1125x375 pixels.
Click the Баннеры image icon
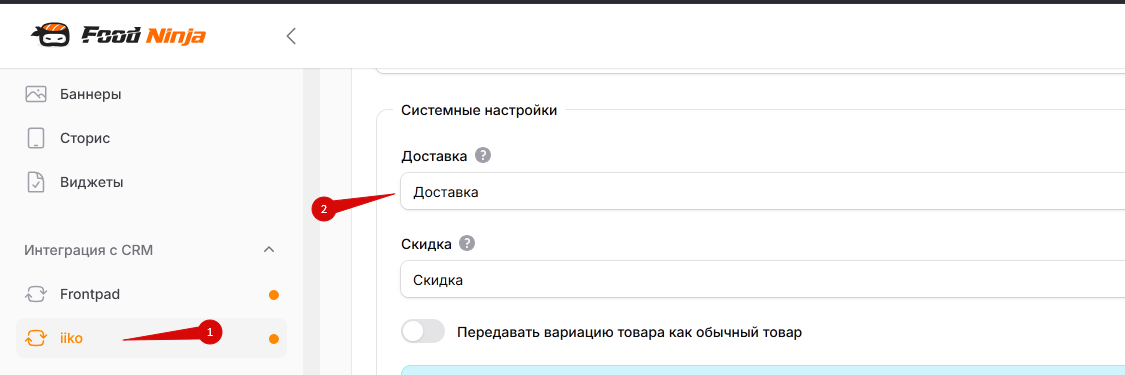pyautogui.click(x=36, y=94)
